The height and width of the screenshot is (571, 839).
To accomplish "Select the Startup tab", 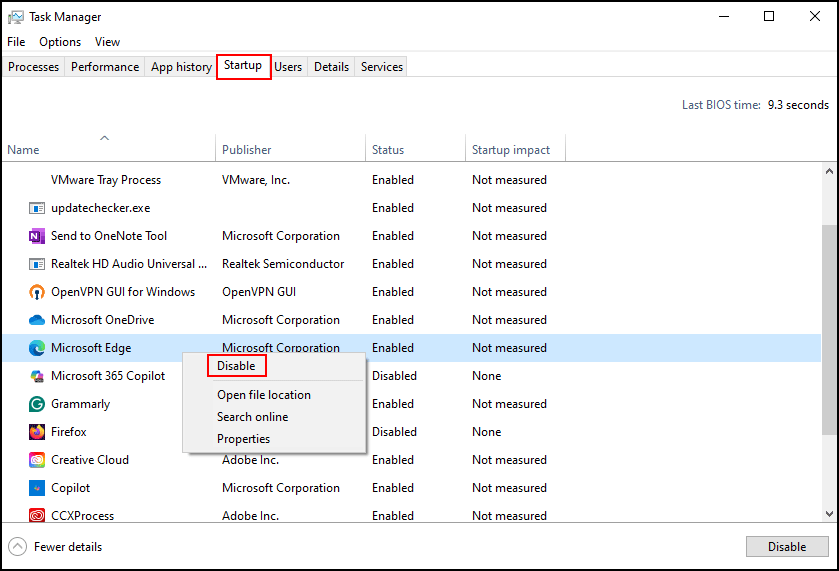I will 243,65.
